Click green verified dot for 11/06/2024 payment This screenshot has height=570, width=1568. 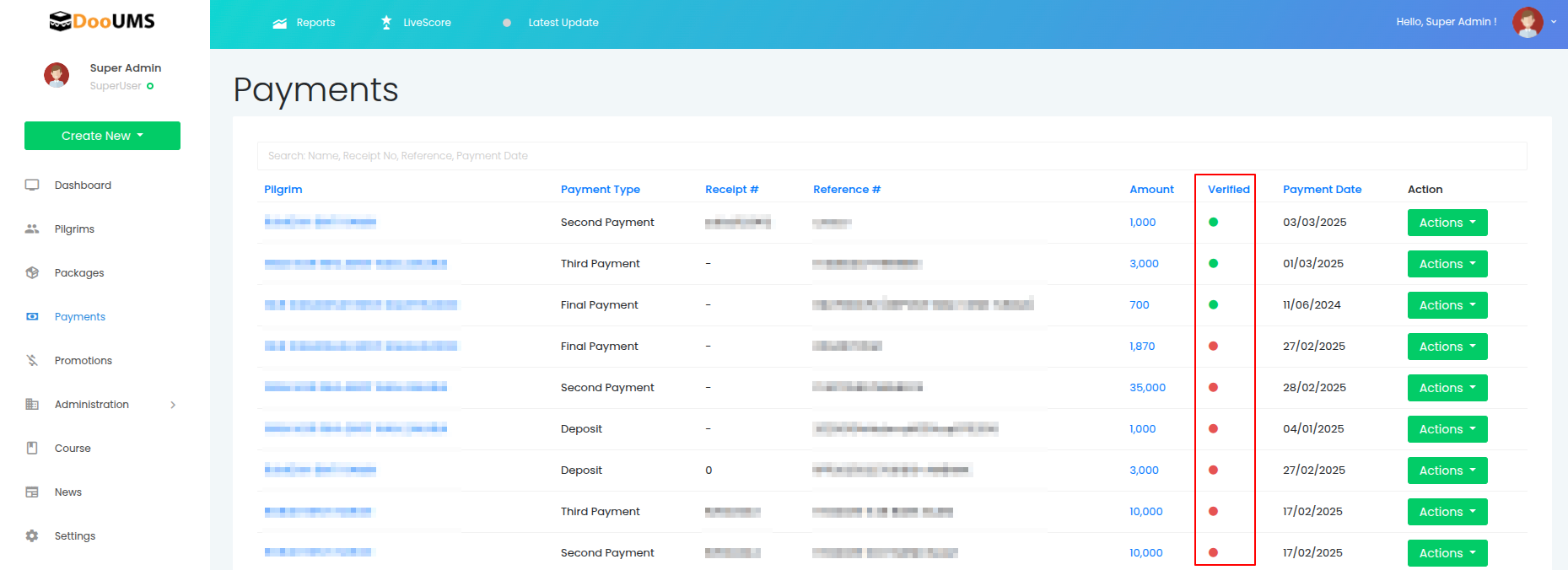pyautogui.click(x=1213, y=304)
